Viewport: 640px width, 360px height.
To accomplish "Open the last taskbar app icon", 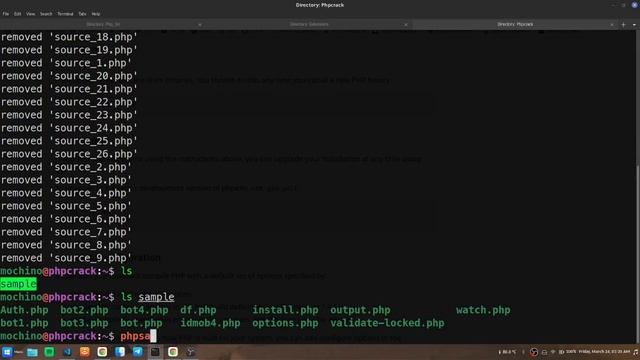I will tap(191, 352).
